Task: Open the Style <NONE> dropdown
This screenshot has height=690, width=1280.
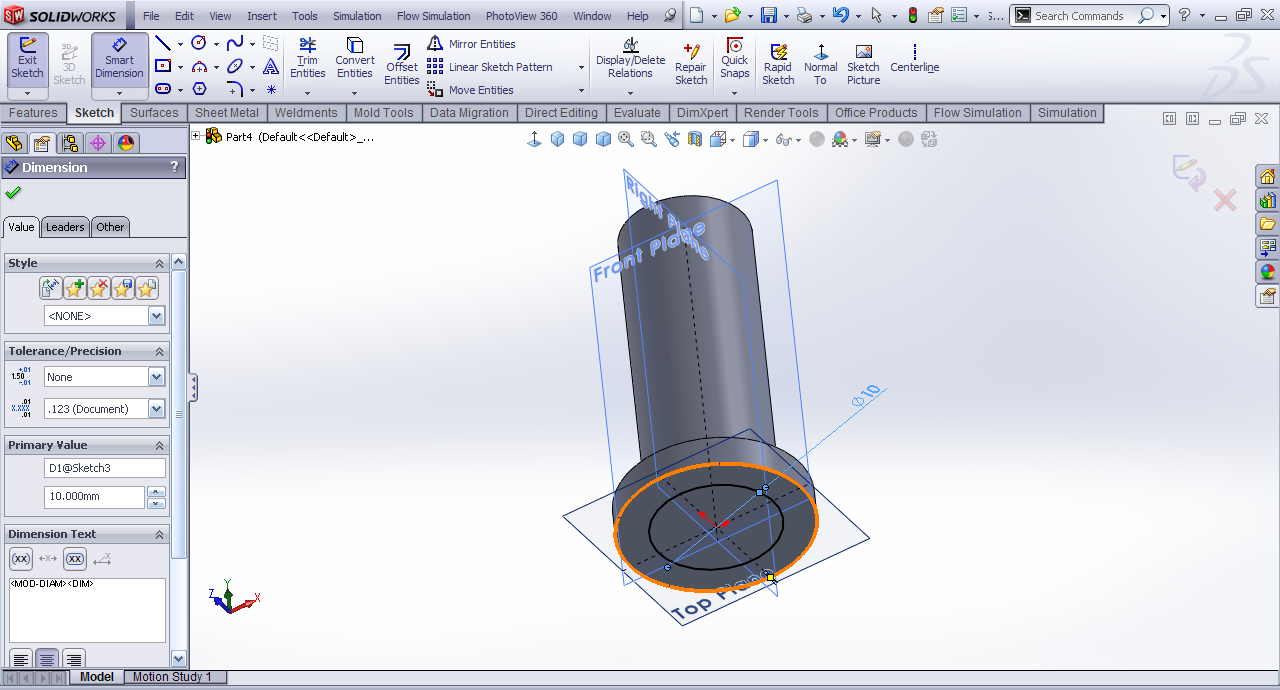Action: (x=156, y=316)
